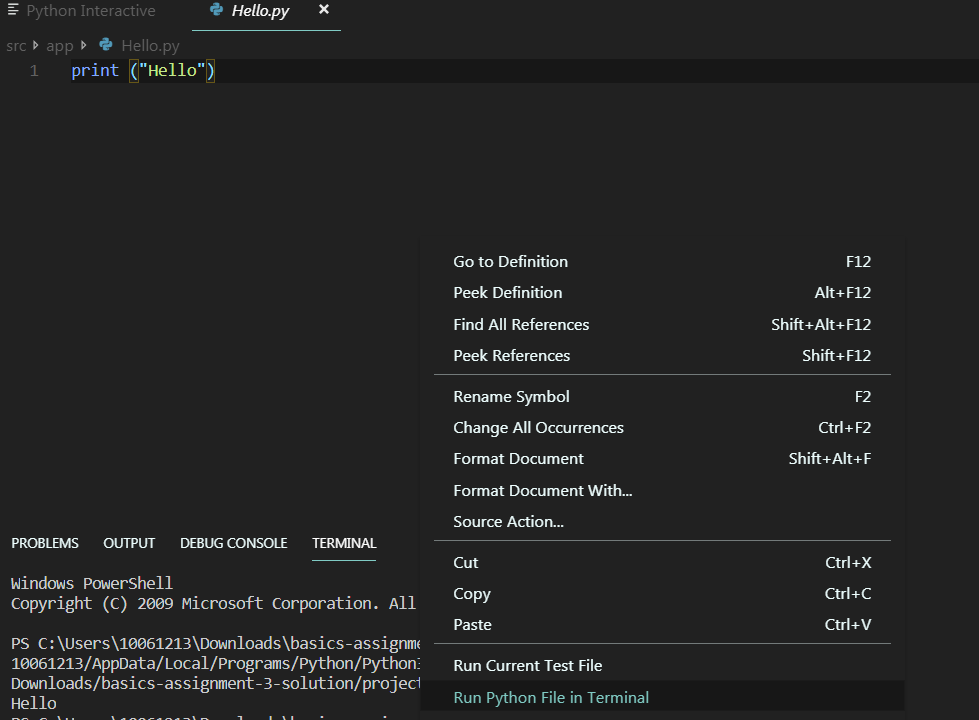Image resolution: width=979 pixels, height=720 pixels.
Task: Click "Format Document" in the context menu
Action: tap(518, 458)
